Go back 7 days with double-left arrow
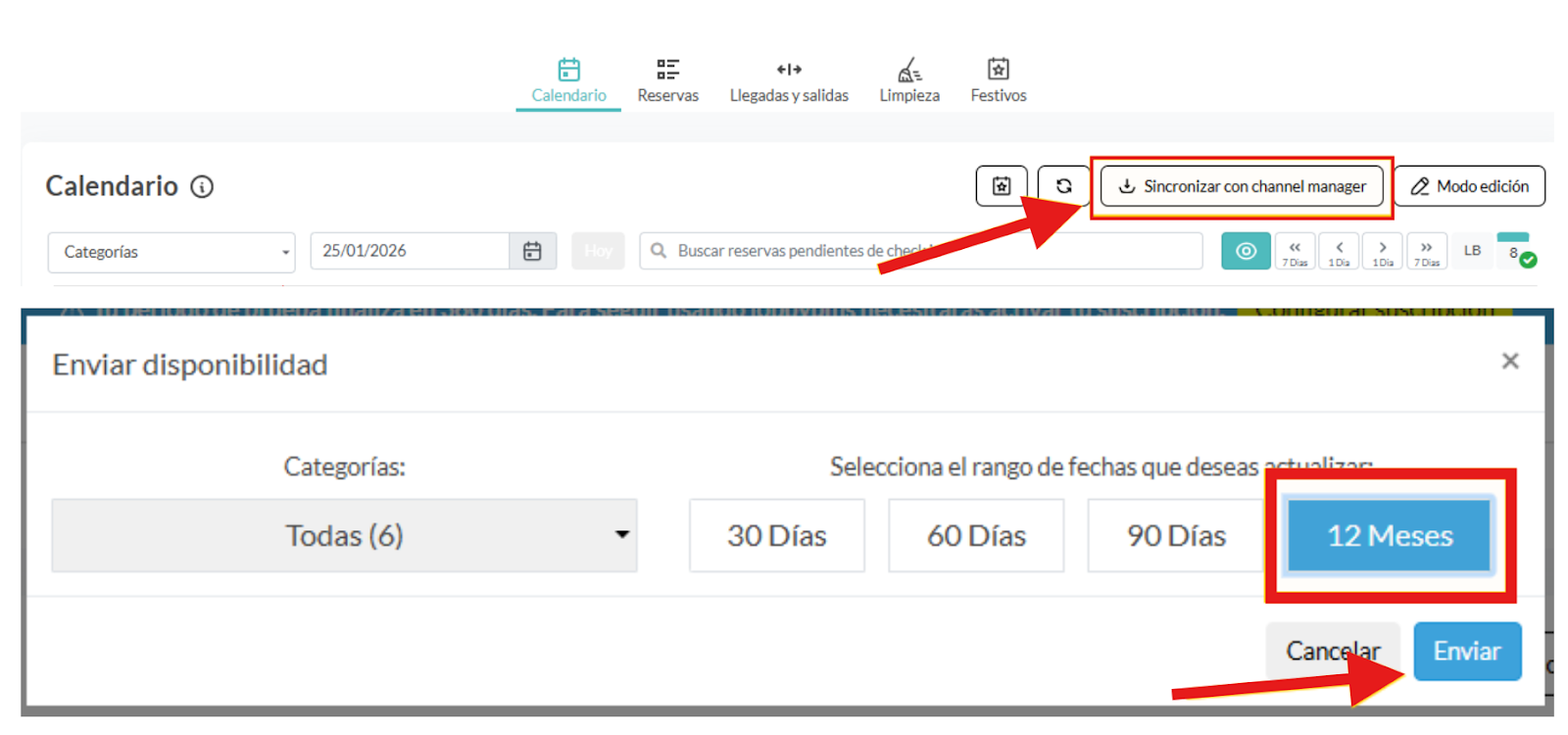The image size is (1568, 735). [1295, 251]
